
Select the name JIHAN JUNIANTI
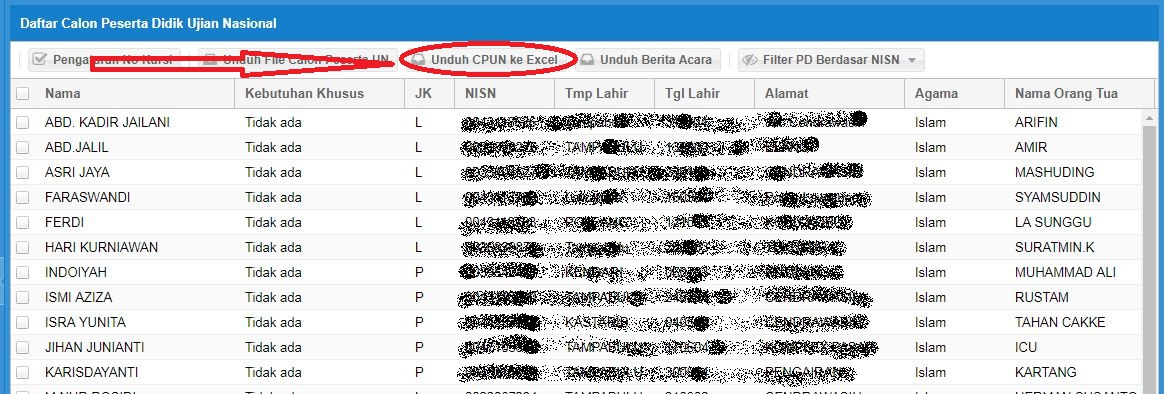[x=94, y=347]
